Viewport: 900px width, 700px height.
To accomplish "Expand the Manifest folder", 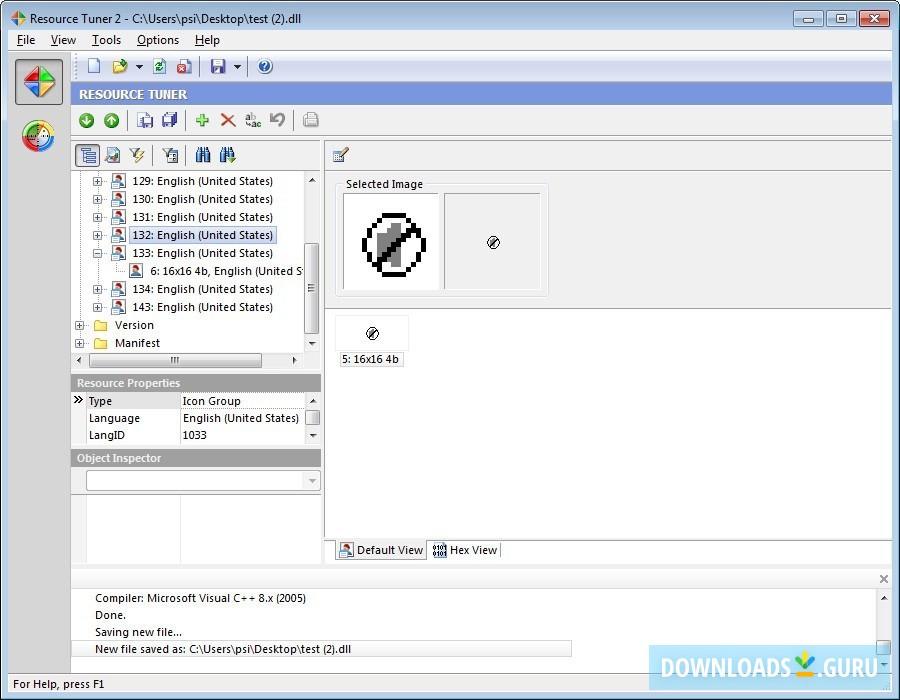I will click(79, 344).
